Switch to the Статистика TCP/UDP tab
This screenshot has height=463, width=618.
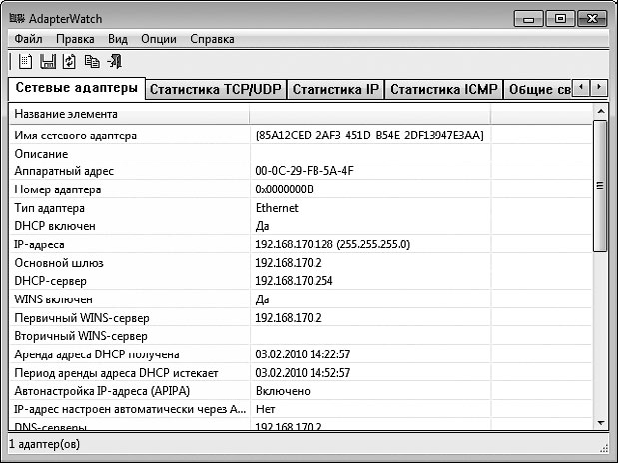215,90
